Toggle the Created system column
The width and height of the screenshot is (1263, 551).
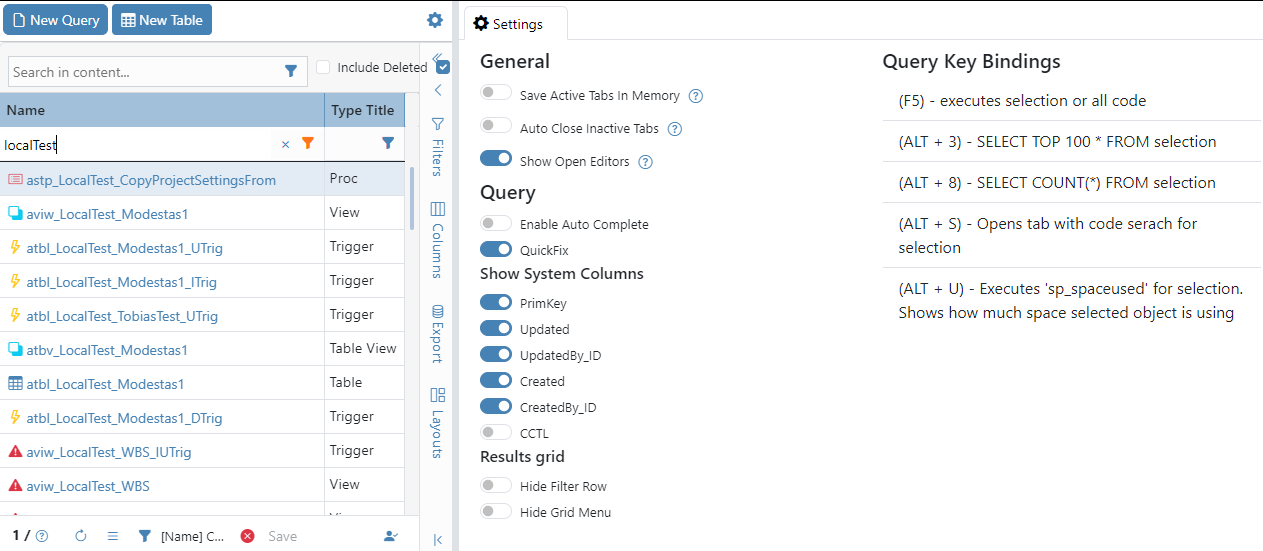point(496,380)
